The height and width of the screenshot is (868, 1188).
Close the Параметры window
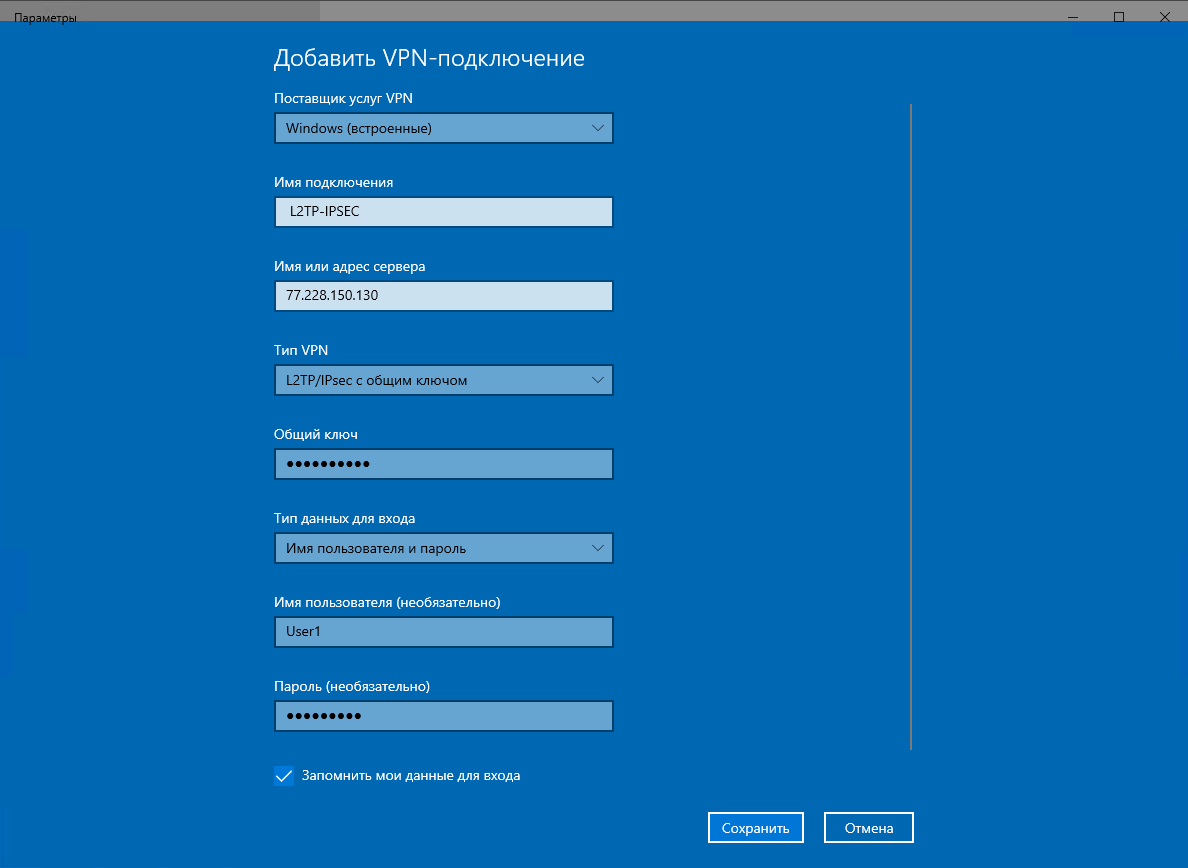coord(1165,17)
